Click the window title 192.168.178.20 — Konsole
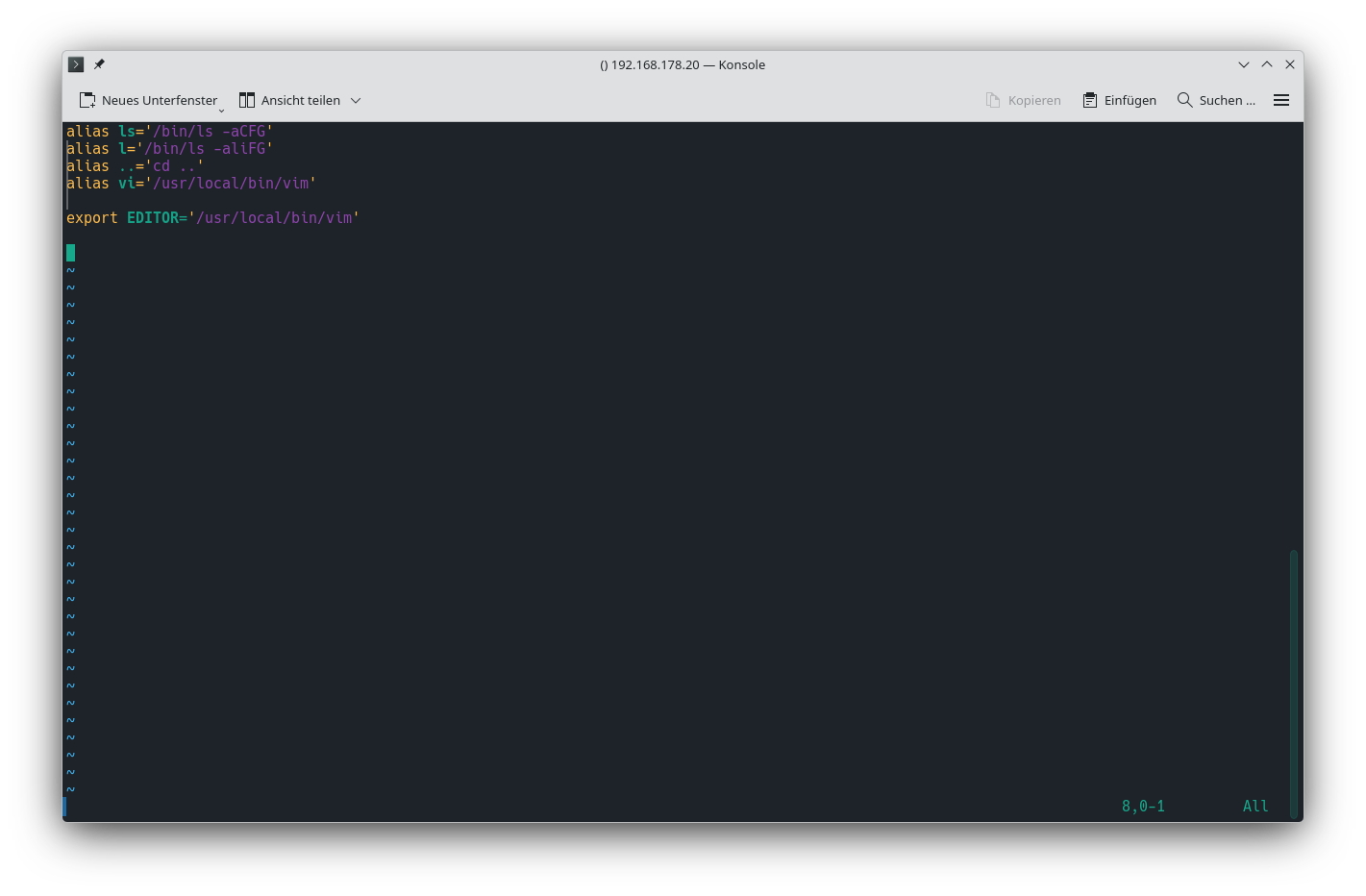The height and width of the screenshot is (896, 1366). 683,64
